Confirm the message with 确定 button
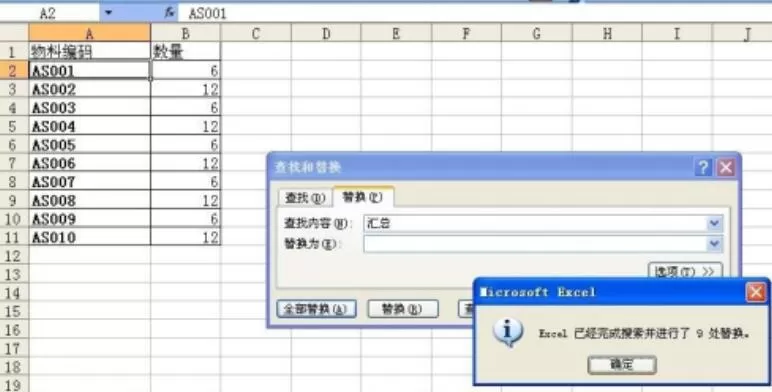Viewport: 772px width, 392px height. pyautogui.click(x=622, y=364)
